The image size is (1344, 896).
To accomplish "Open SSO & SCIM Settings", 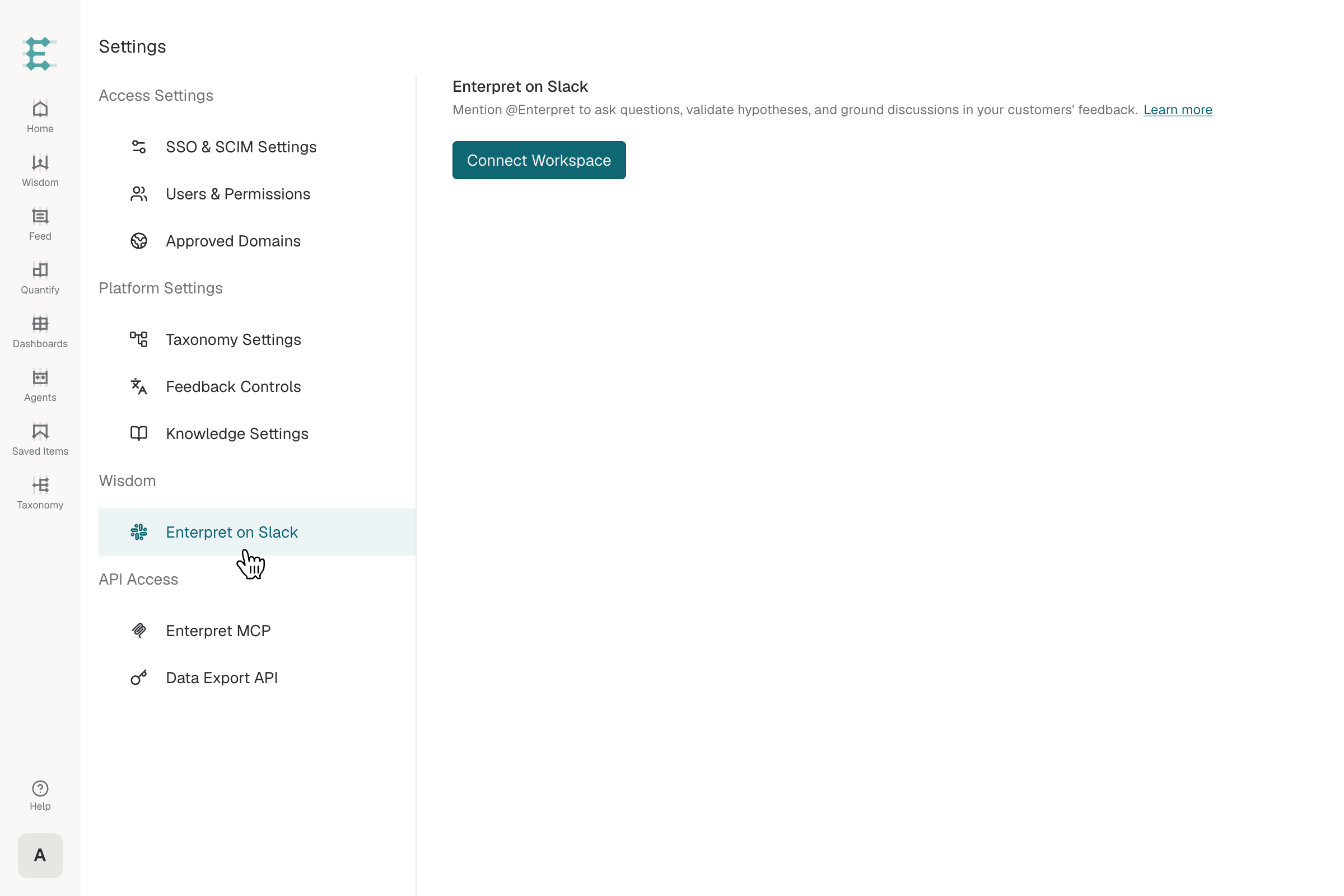I will pos(257,147).
